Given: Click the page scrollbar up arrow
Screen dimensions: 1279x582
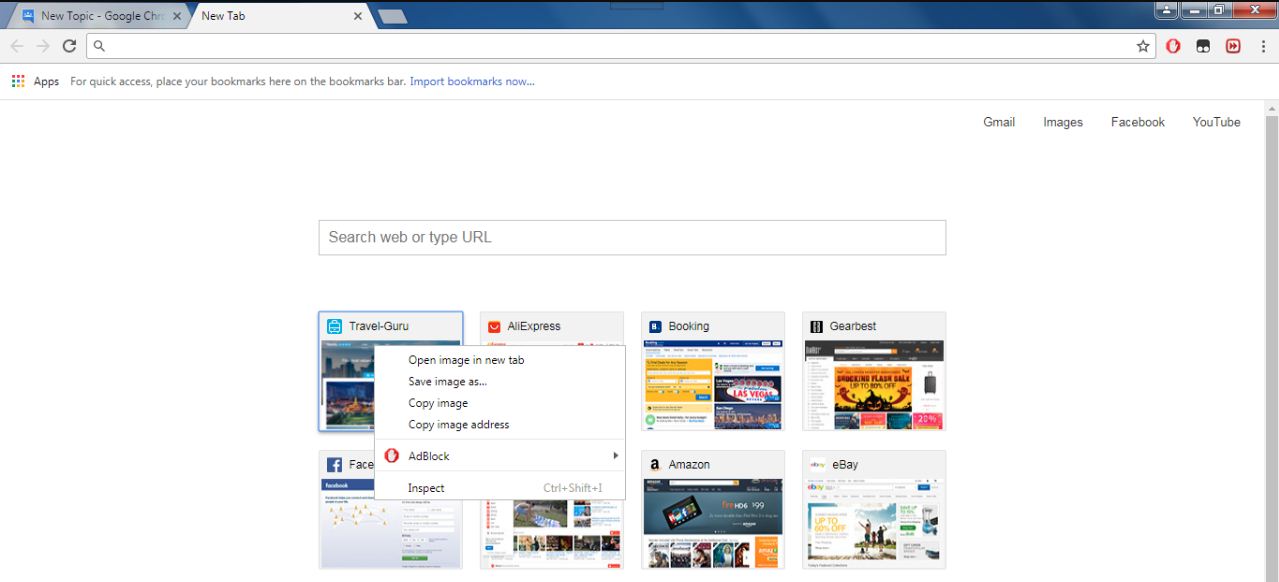Looking at the screenshot, I should pyautogui.click(x=1272, y=107).
